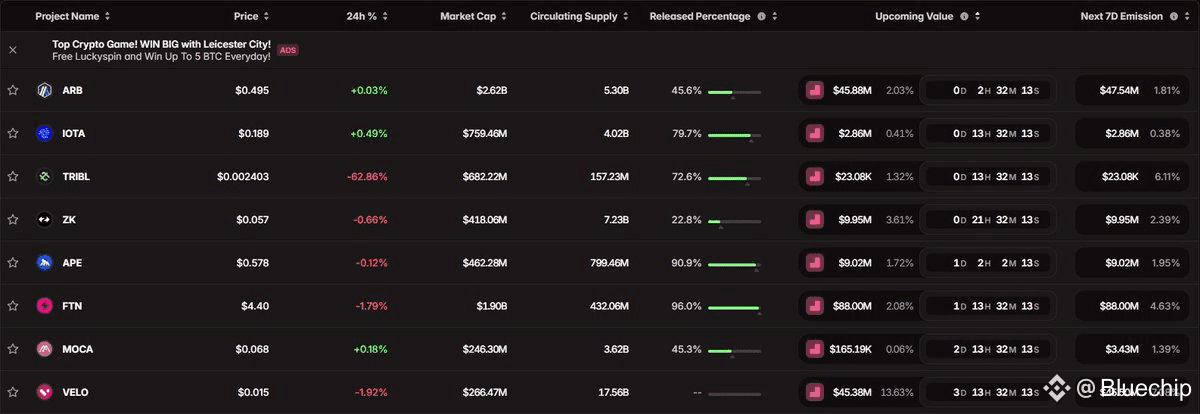Select VELO upcoming value $45.38M
The image size is (1200, 414).
(852, 392)
